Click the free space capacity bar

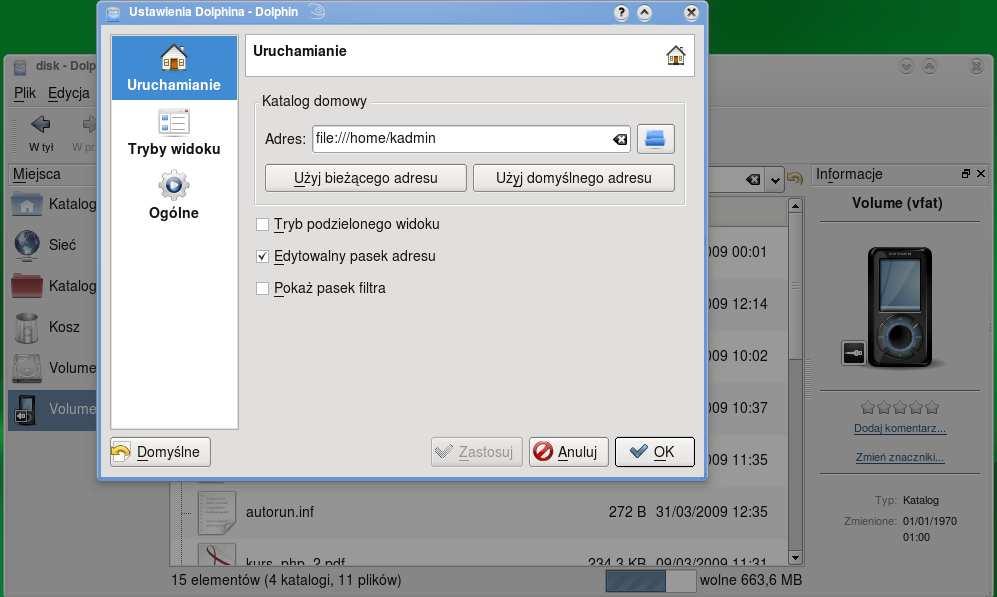[x=650, y=581]
